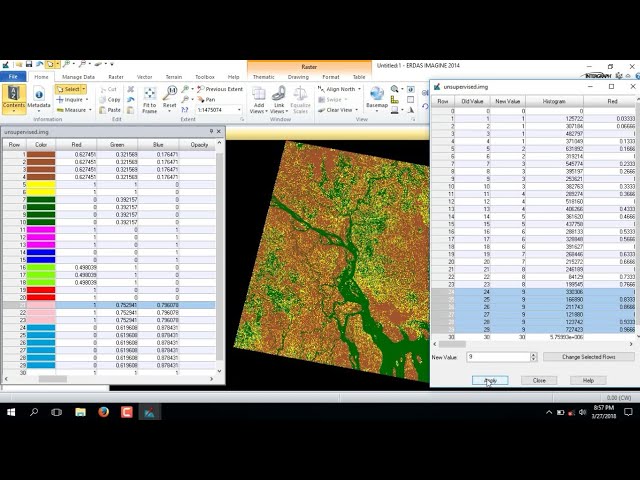The image size is (640, 480).
Task: Open the Task View taskbar icon
Action: [x=57, y=412]
